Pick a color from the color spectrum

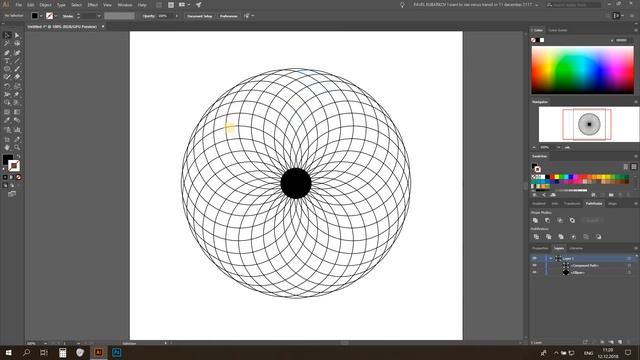[x=582, y=70]
